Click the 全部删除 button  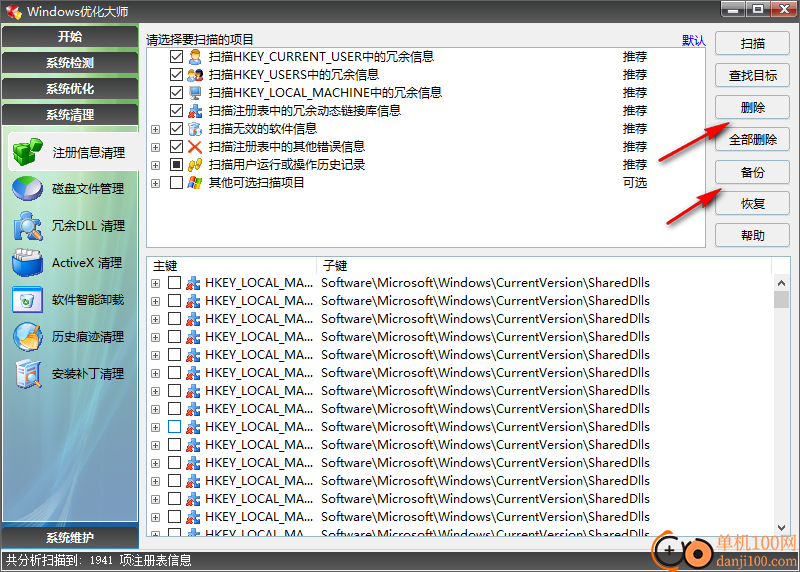click(x=752, y=139)
